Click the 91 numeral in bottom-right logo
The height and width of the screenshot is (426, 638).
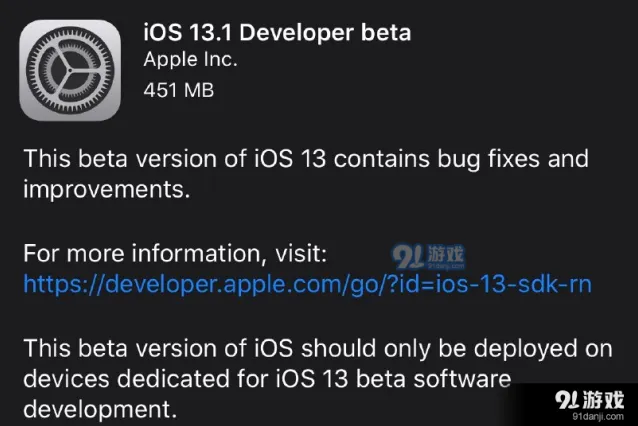(x=567, y=400)
